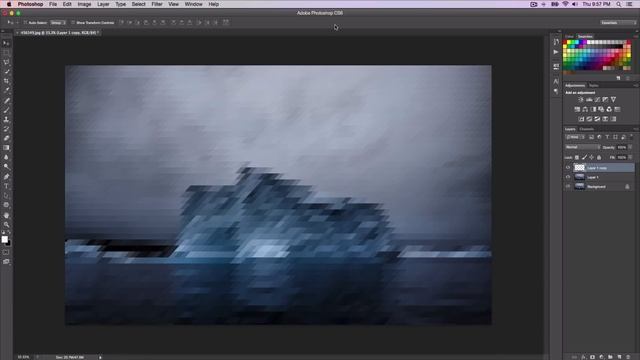Screen dimensions: 640x360
Task: Open the Essentials workspace dropdown
Action: click(618, 22)
